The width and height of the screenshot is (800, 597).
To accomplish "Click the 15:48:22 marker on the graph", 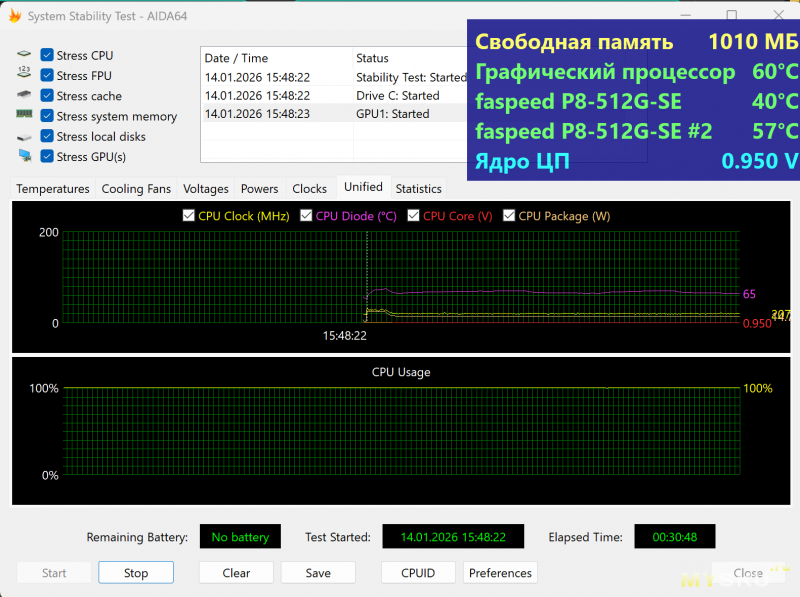I will (344, 336).
